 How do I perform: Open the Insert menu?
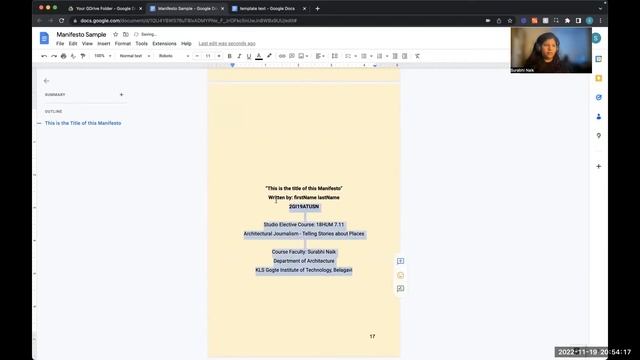[x=104, y=44]
